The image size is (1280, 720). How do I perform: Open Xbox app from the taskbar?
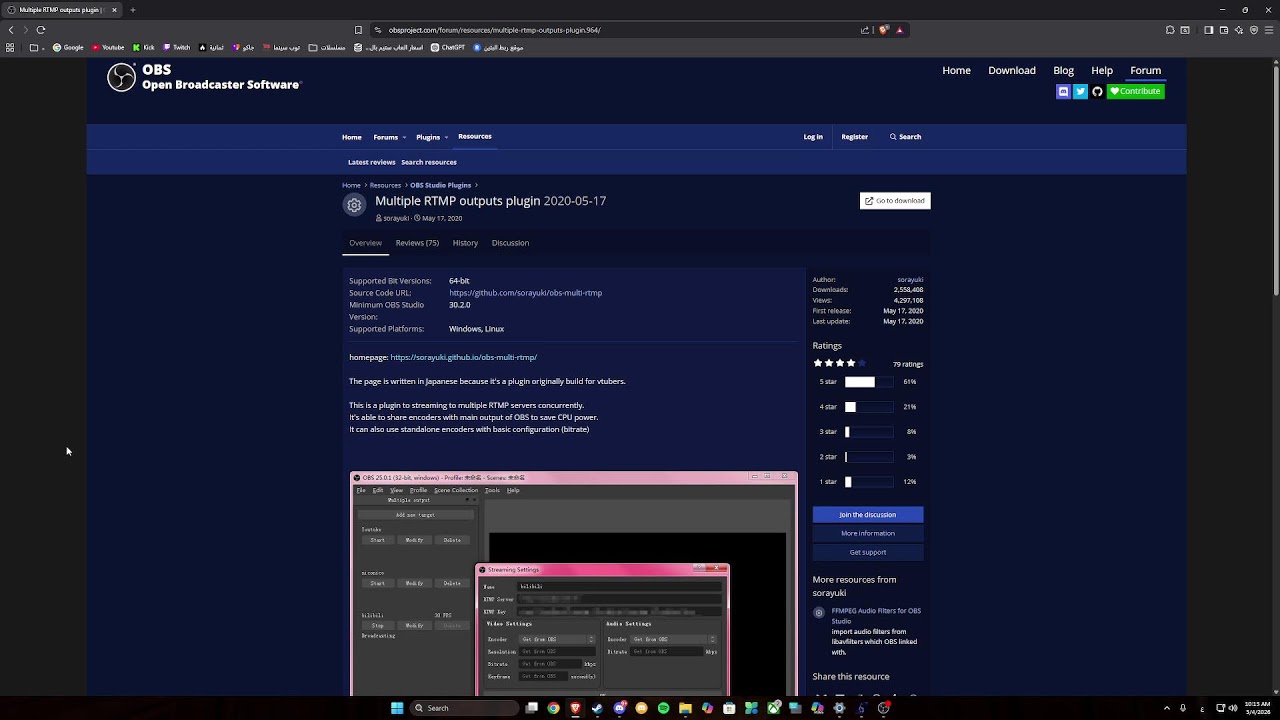coord(773,708)
